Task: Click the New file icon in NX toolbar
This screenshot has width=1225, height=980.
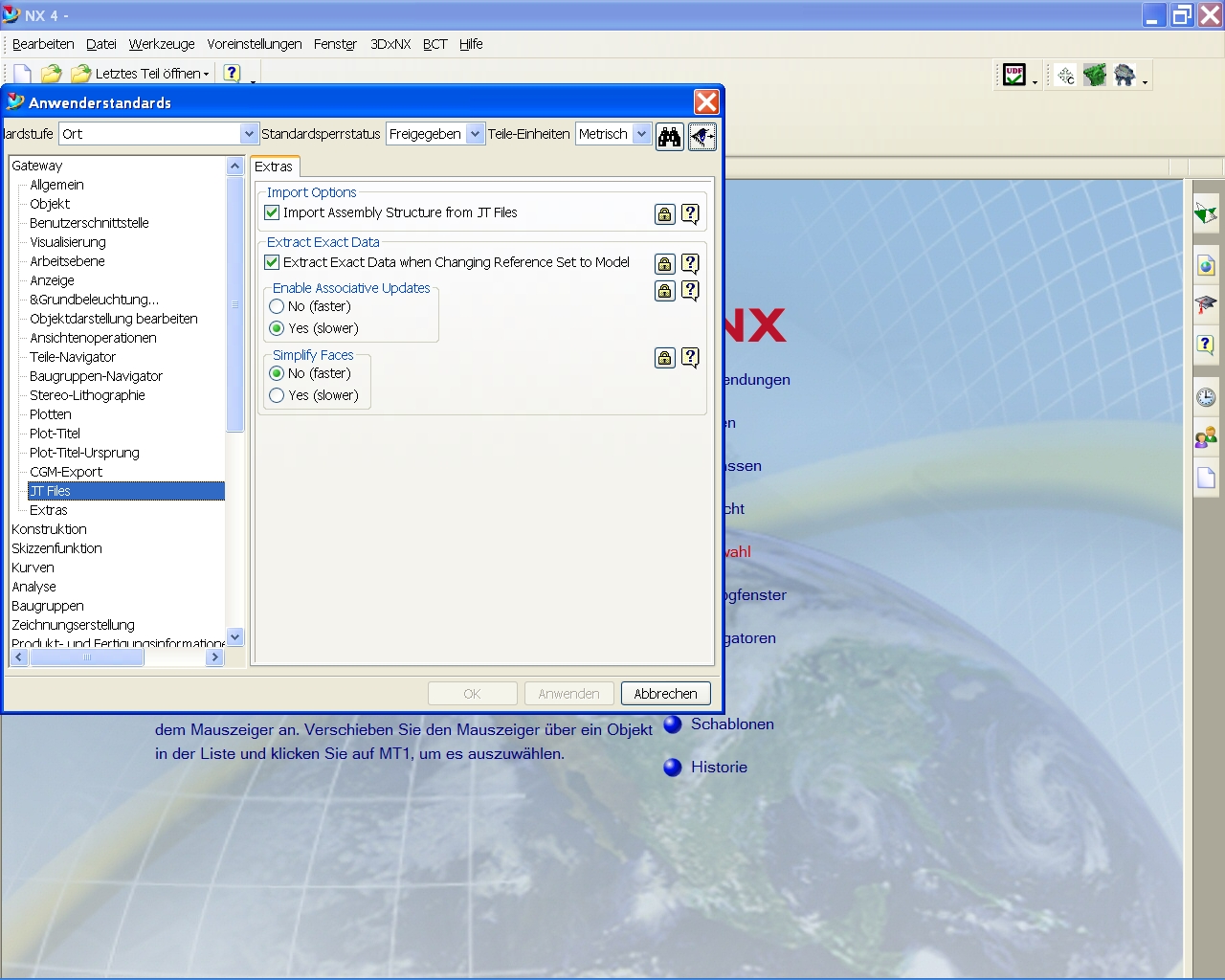Action: [x=22, y=74]
